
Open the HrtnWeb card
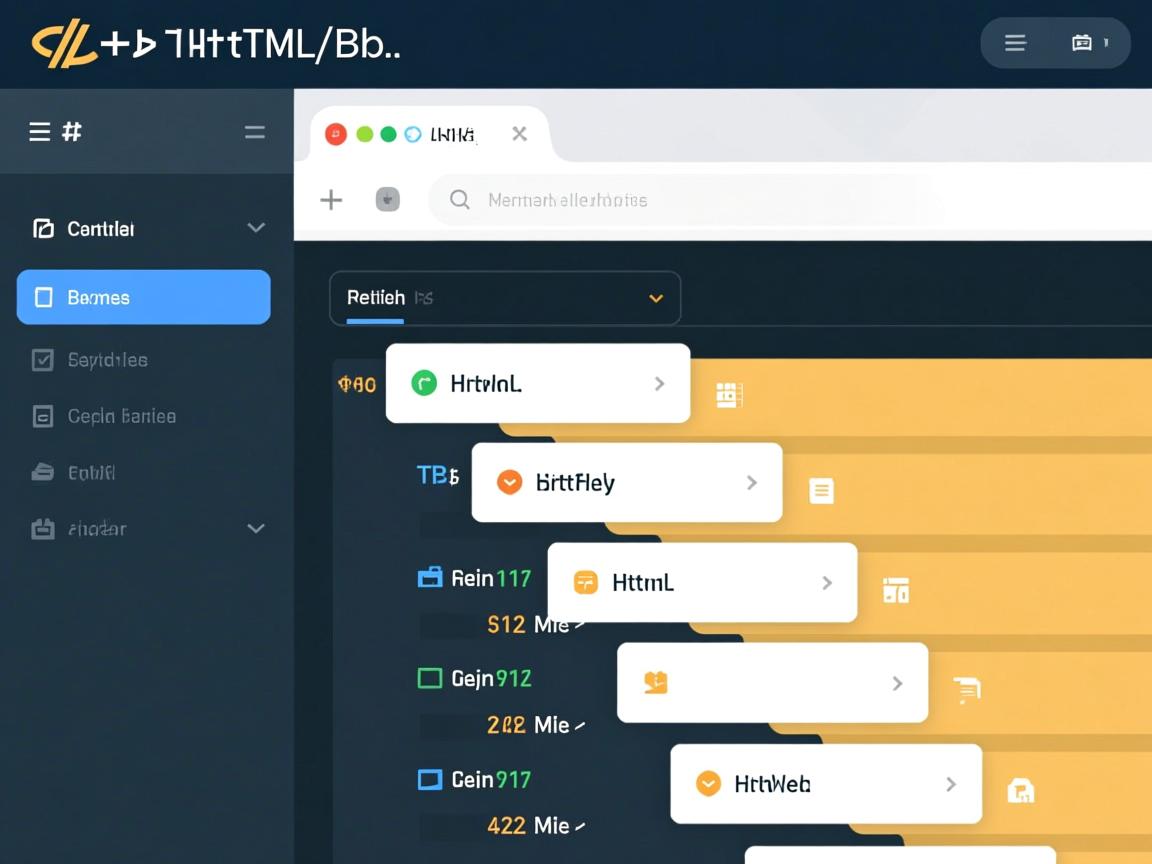pos(825,784)
